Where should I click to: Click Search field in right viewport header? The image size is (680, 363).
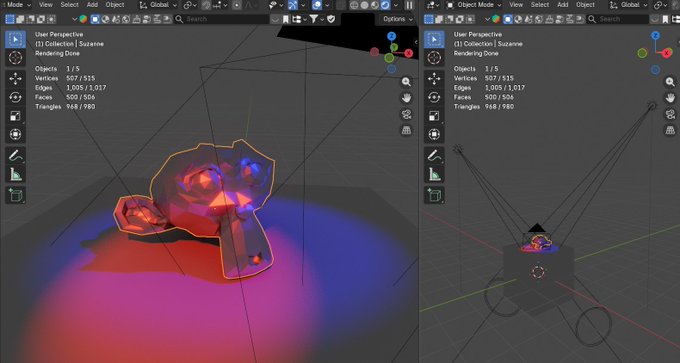coord(618,19)
